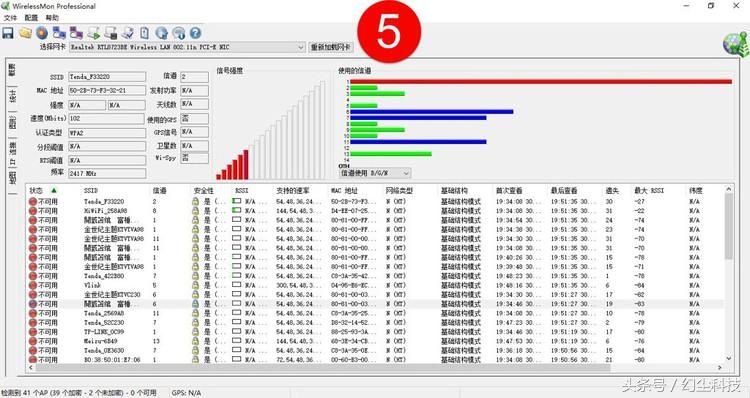Click the computer with green arrow icon
Viewport: 750px width, 398px height.
94,33
